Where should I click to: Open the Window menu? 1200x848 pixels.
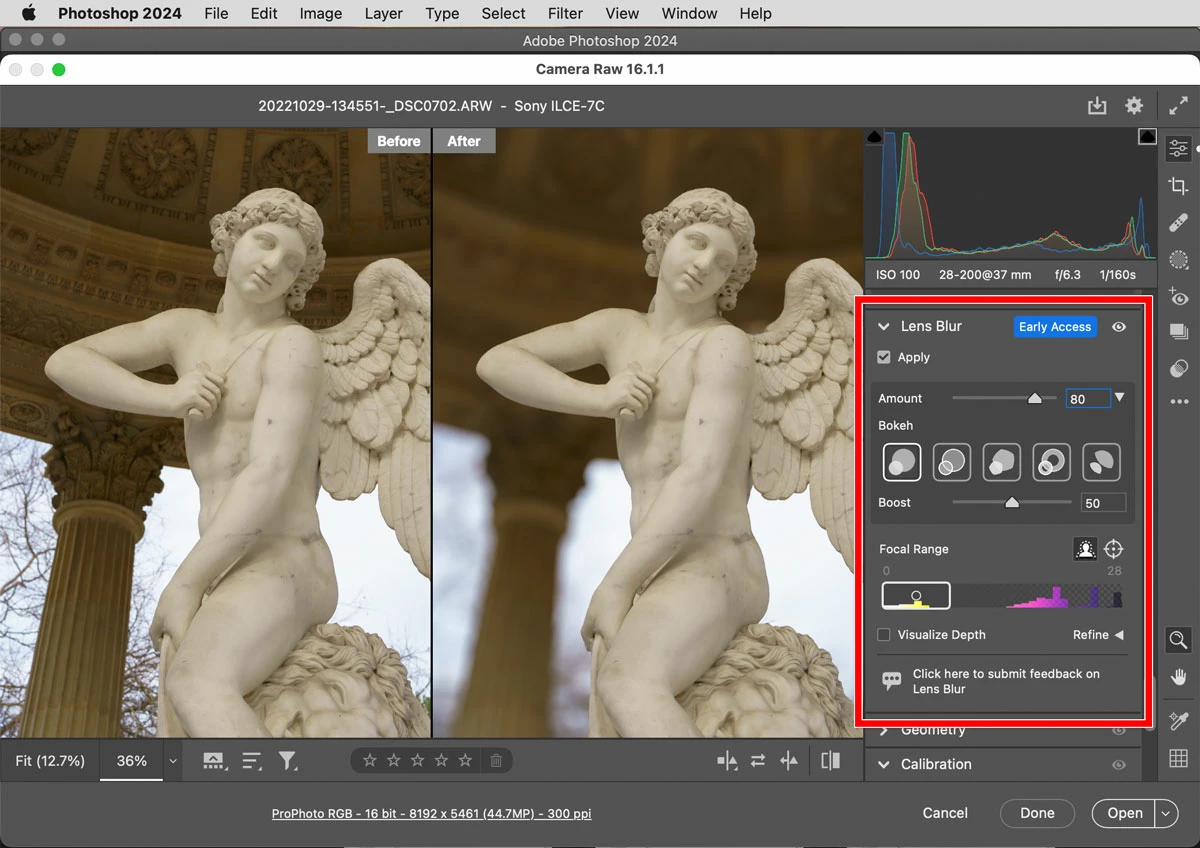click(x=689, y=13)
